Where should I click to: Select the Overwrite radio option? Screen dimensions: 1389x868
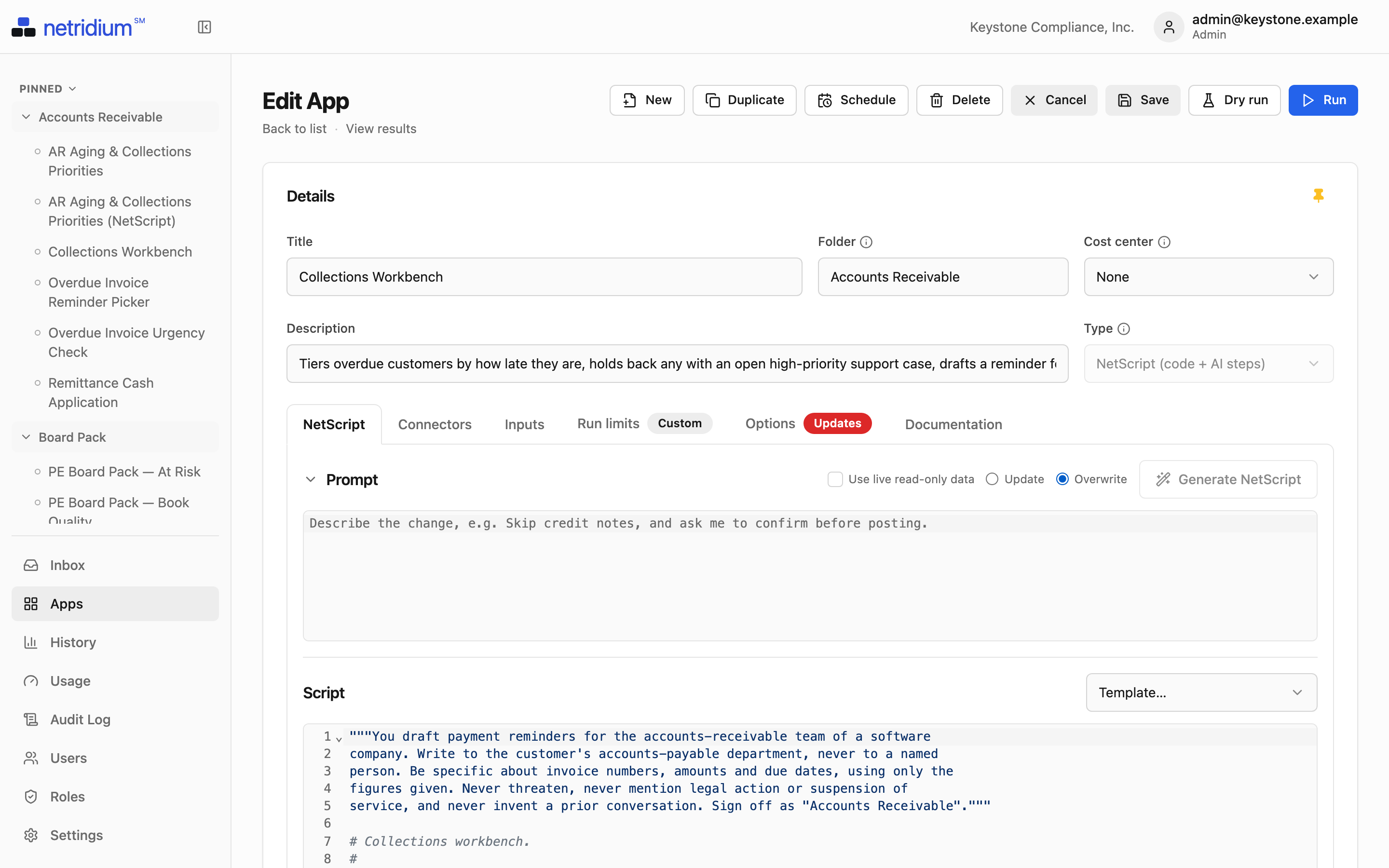[1062, 479]
